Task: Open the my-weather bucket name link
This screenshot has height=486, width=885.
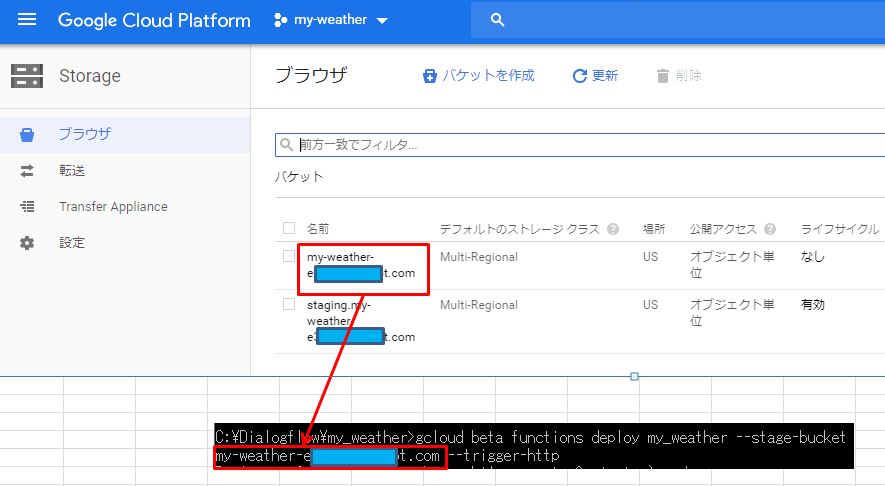Action: click(x=361, y=265)
